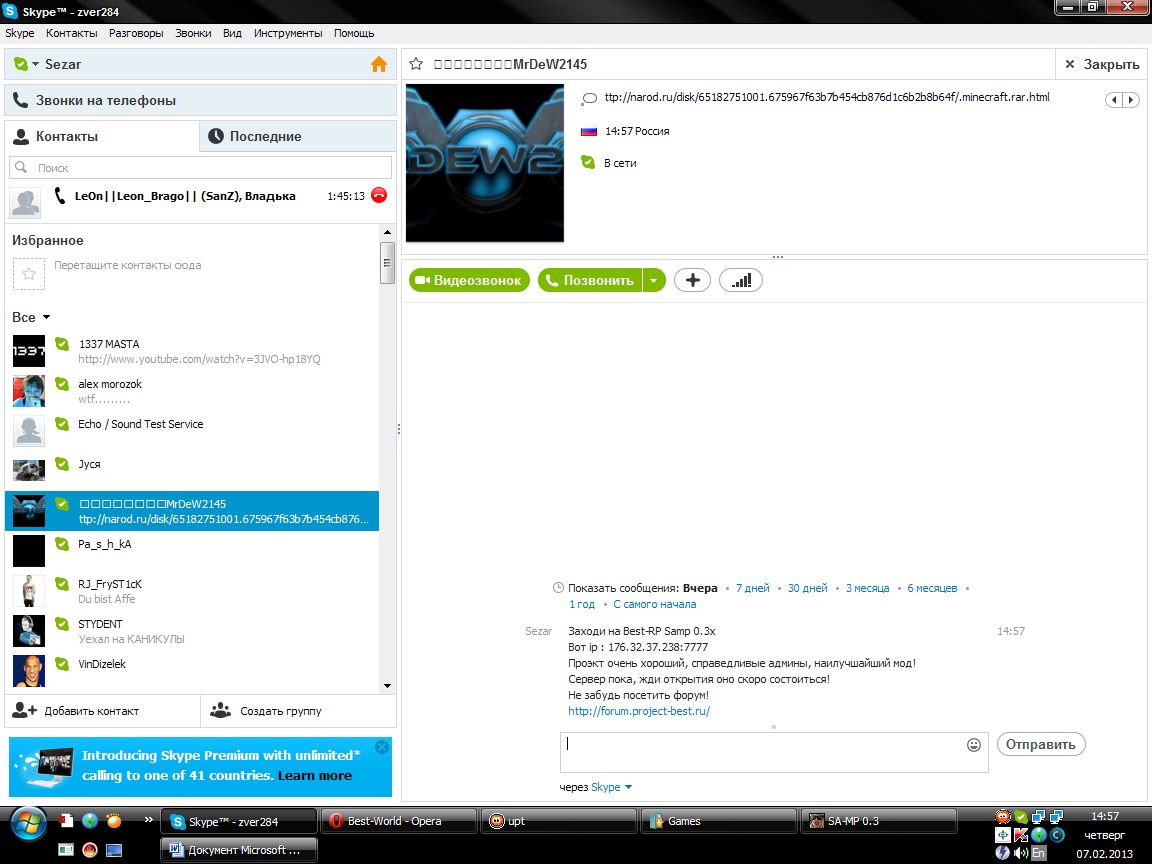Viewport: 1152px width, 864px height.
Task: Open the Инструменты menu
Action: coord(288,33)
